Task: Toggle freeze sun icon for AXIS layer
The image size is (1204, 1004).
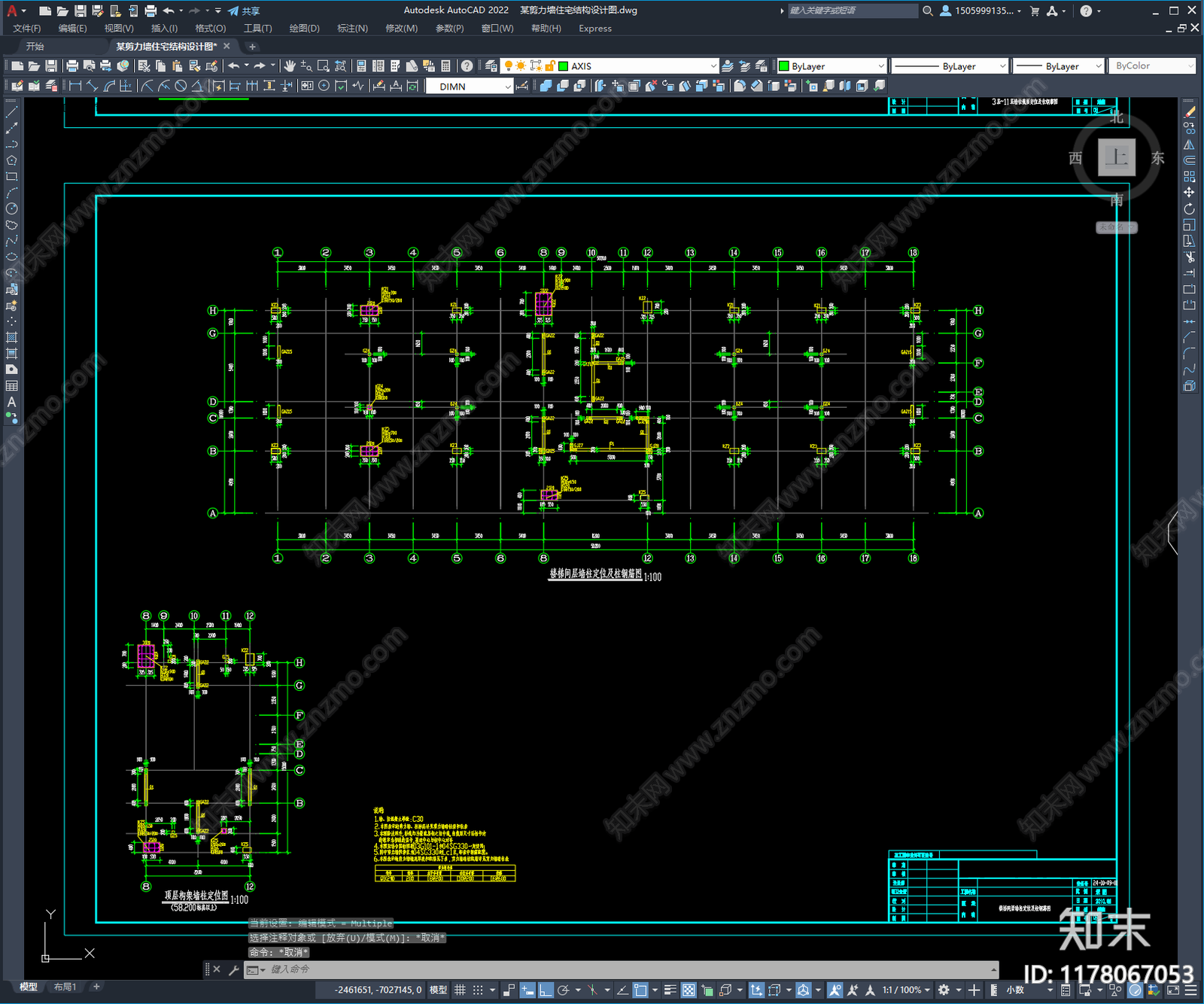Action: pos(521,66)
